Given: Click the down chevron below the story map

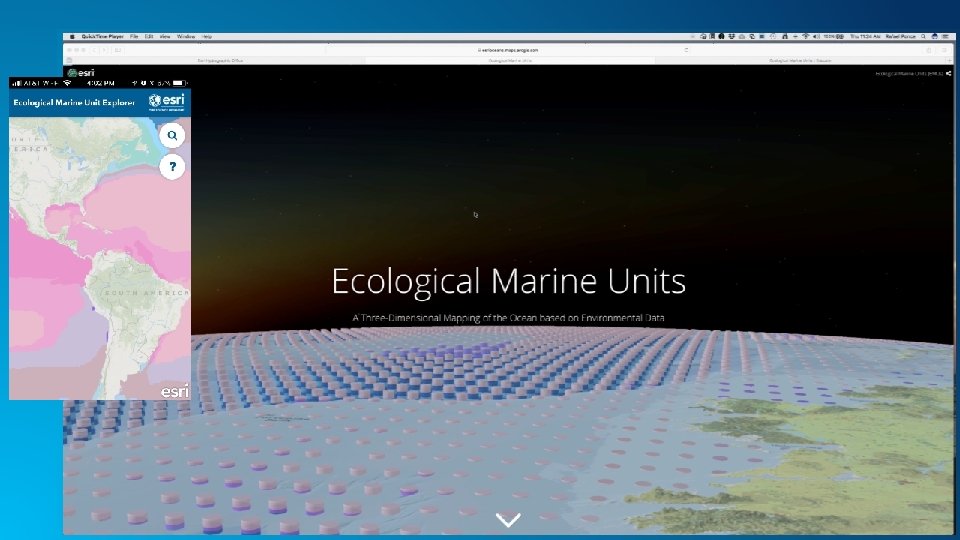Looking at the screenshot, I should tap(508, 520).
